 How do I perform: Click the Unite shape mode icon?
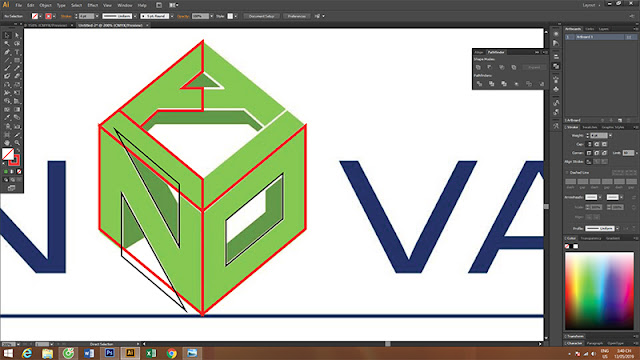[x=478, y=67]
